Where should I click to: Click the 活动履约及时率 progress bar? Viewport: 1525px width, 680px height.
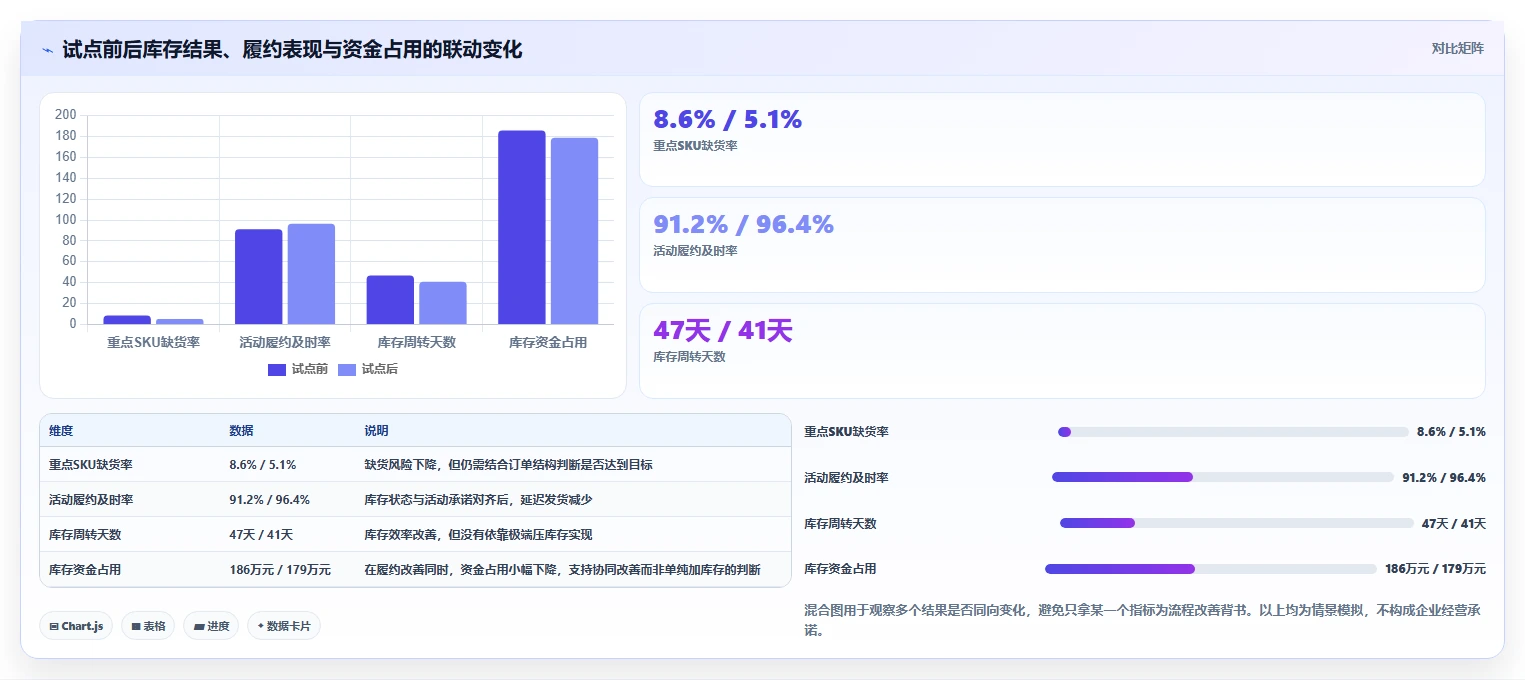click(1222, 477)
